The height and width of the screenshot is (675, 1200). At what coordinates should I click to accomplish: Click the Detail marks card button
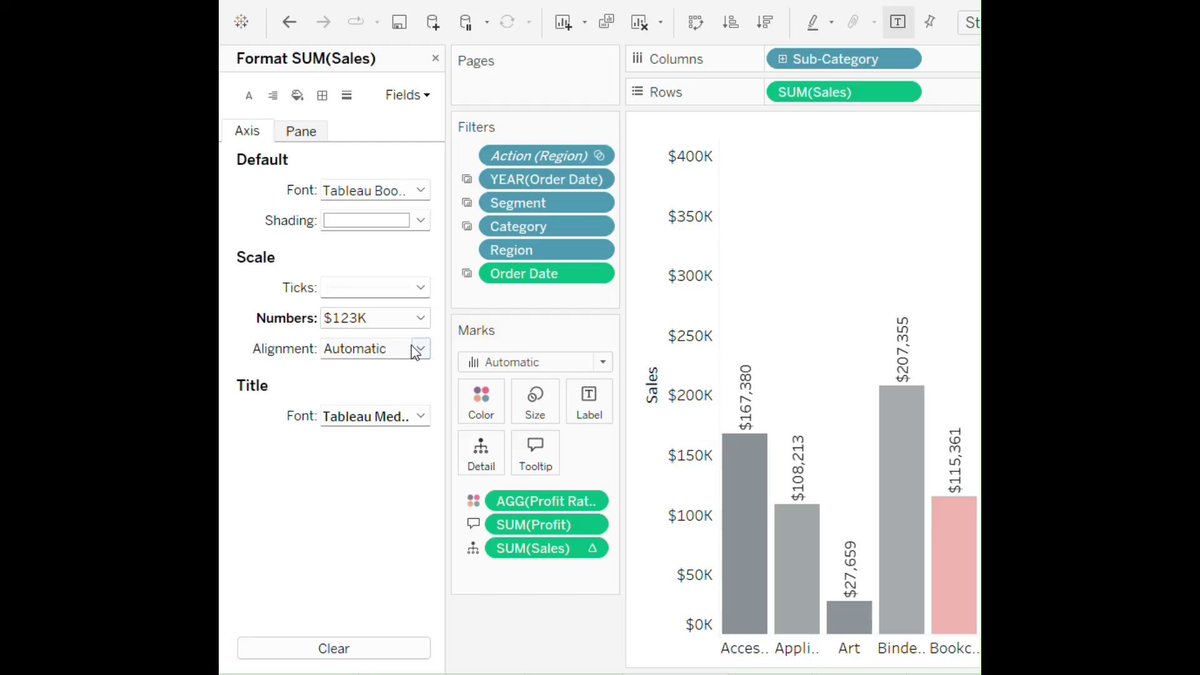click(481, 453)
